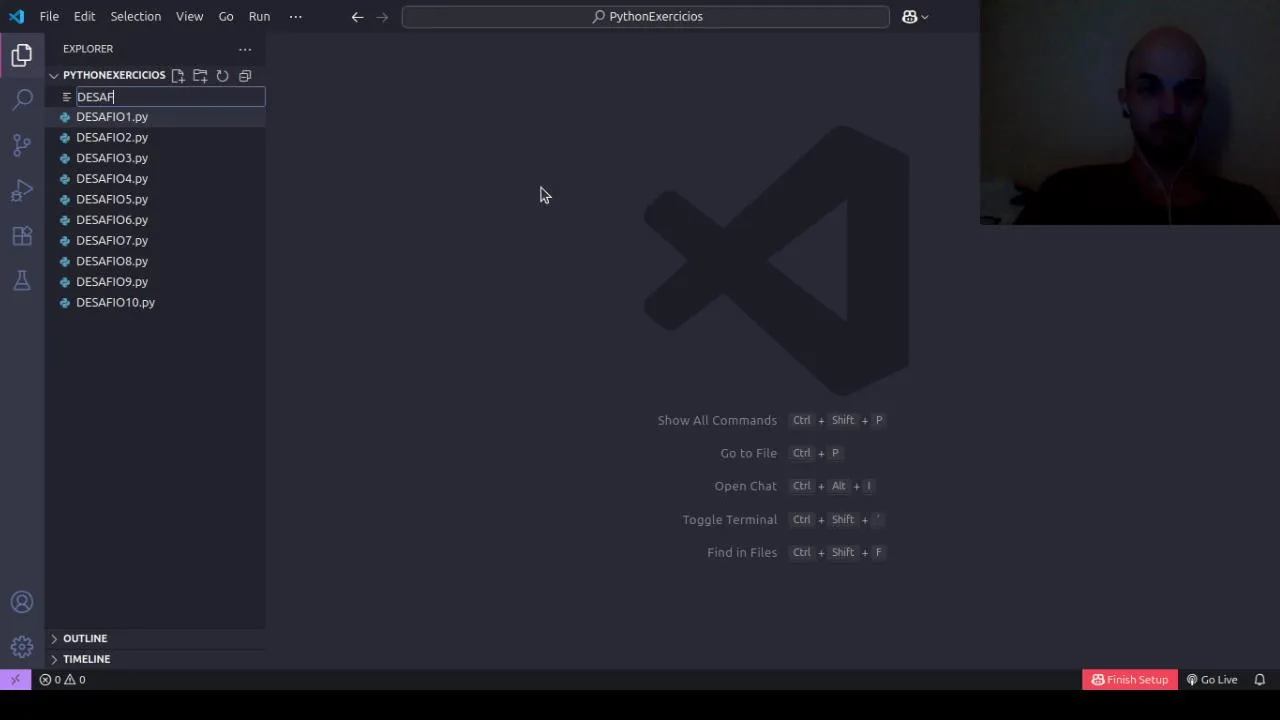Open the Accounts icon
The width and height of the screenshot is (1280, 720).
[x=22, y=602]
